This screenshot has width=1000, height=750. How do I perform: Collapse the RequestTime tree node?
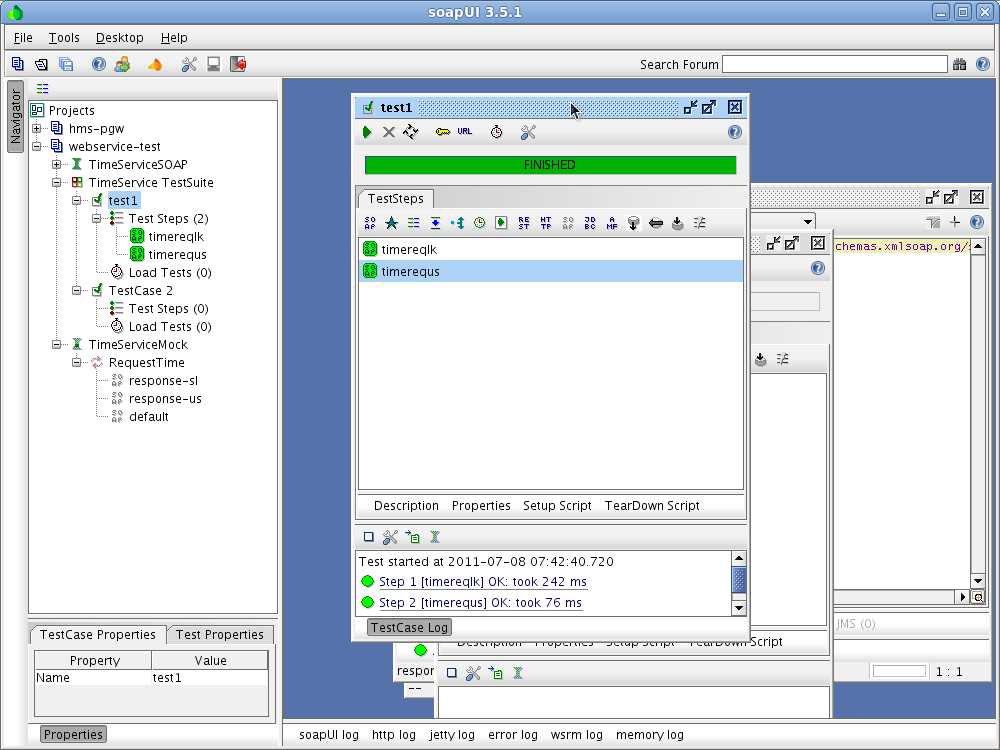click(77, 362)
